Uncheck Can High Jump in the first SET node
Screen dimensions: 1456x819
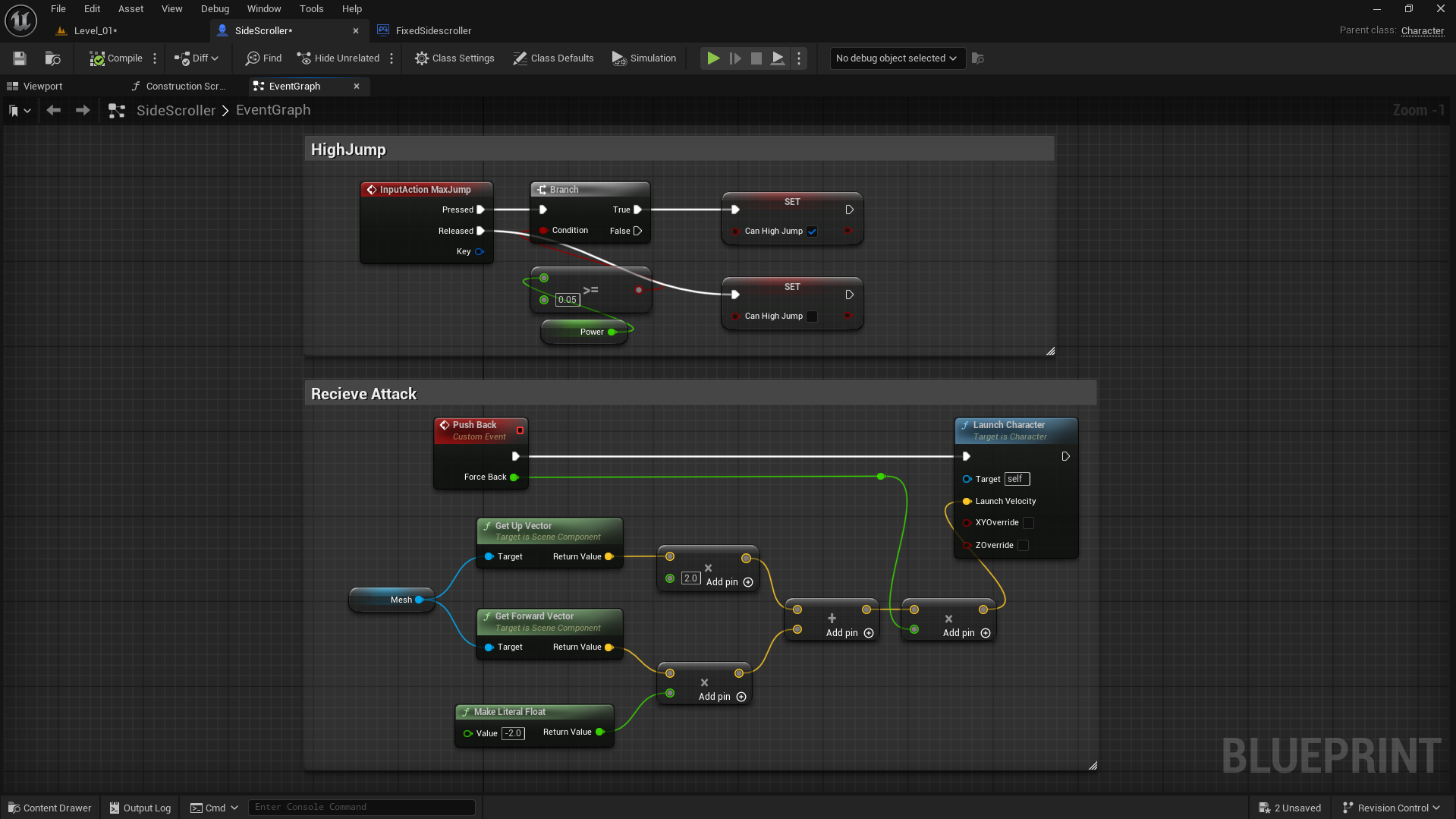(812, 232)
